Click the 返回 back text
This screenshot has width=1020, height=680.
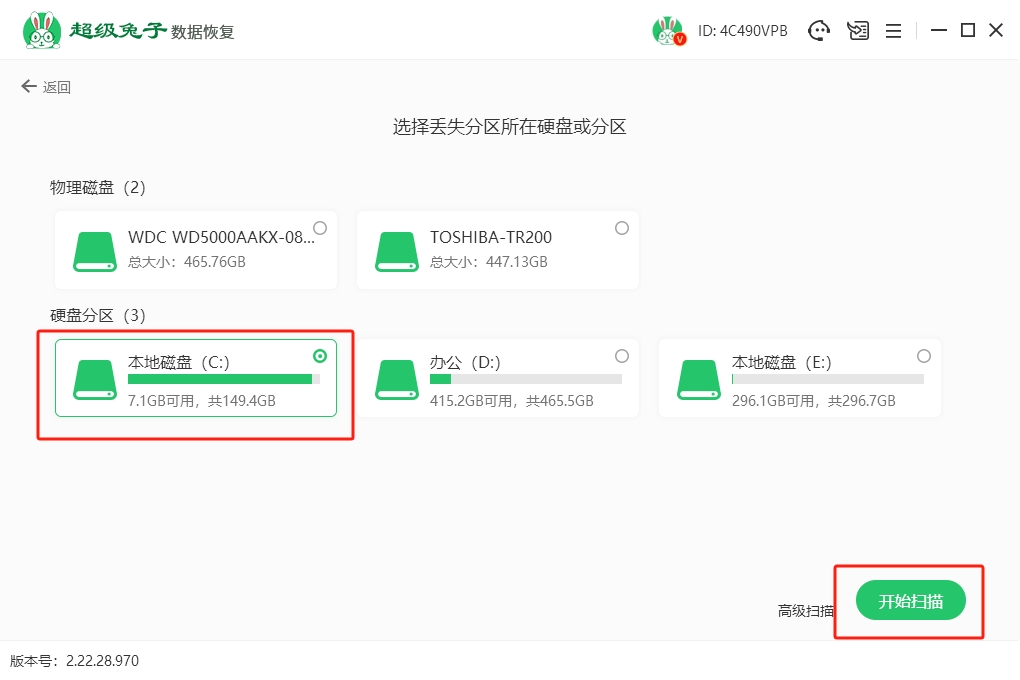pos(57,88)
